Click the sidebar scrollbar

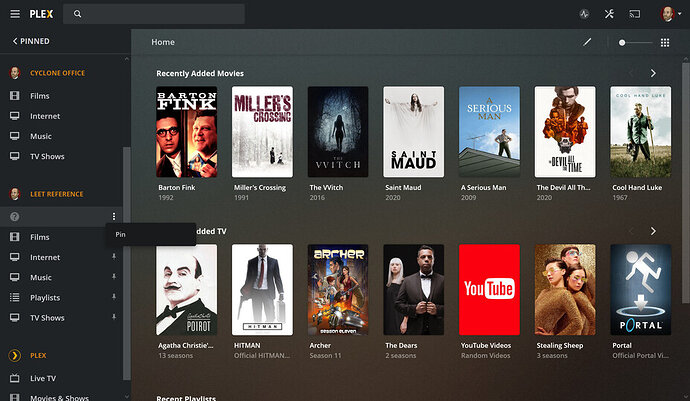[127, 263]
